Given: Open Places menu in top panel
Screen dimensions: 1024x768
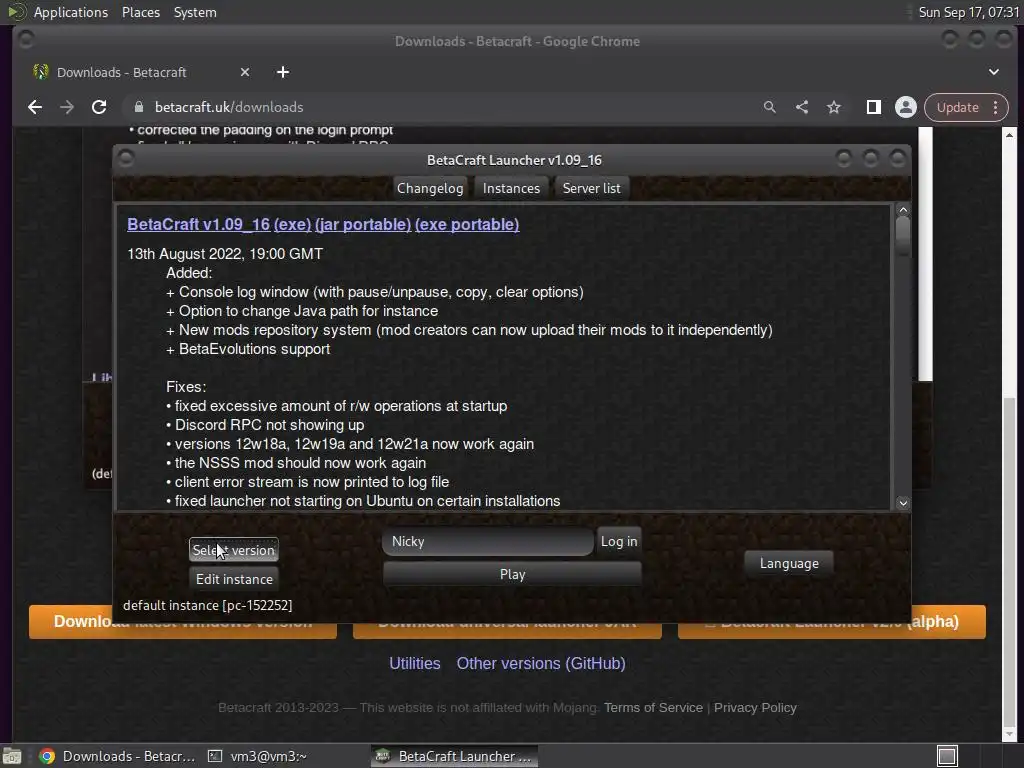Looking at the screenshot, I should coord(140,12).
